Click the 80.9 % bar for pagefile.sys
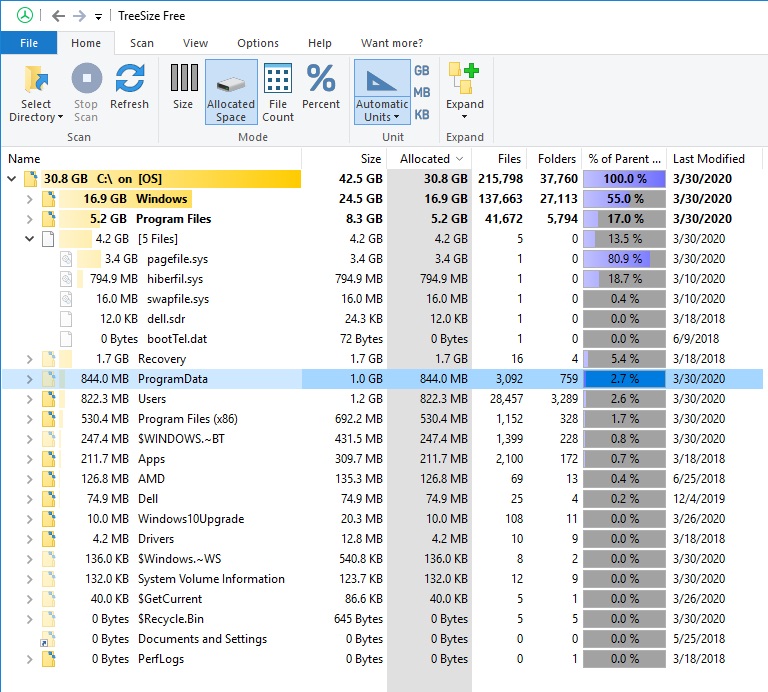Image resolution: width=768 pixels, height=692 pixels. (624, 259)
